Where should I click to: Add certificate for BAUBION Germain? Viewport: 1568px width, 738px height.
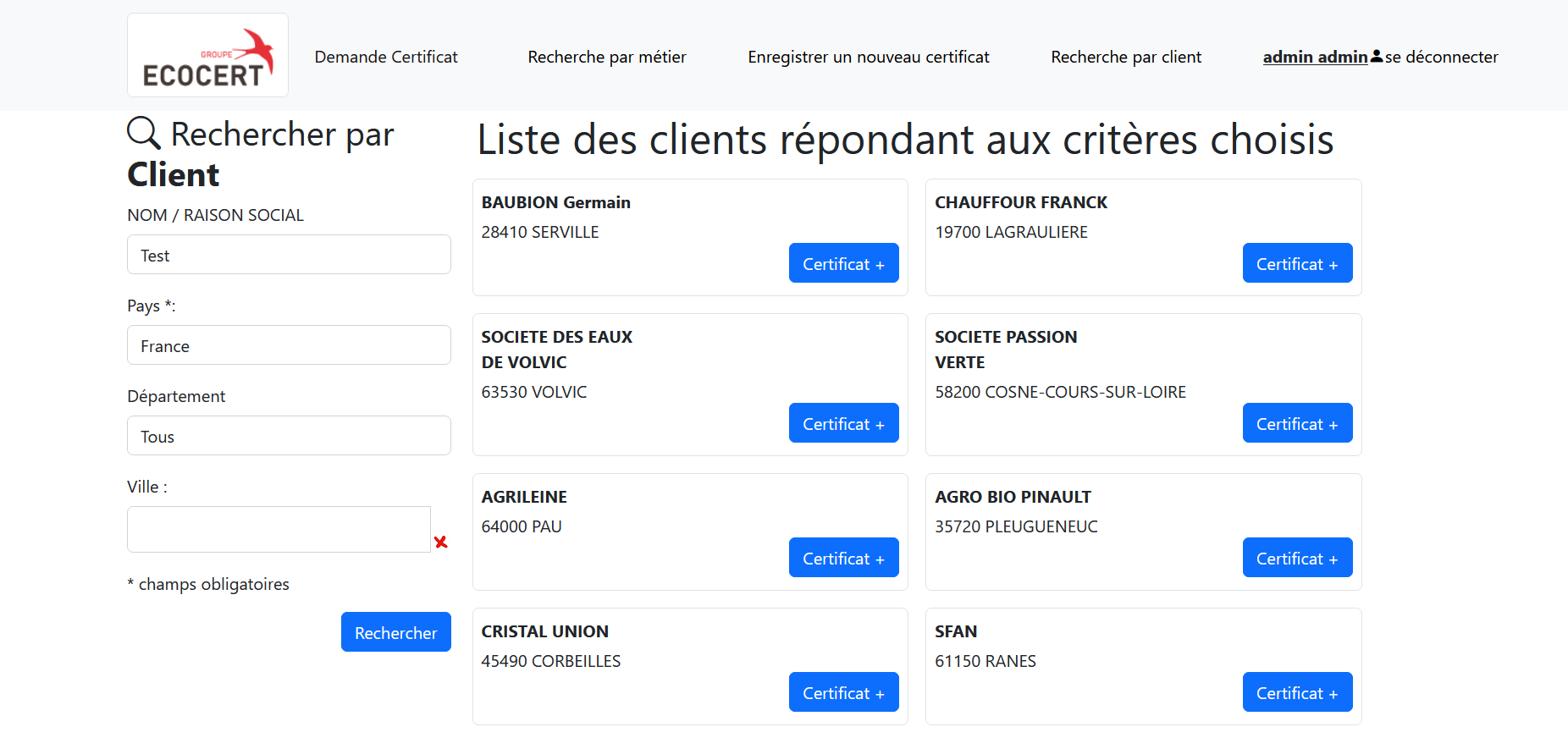pyautogui.click(x=843, y=263)
